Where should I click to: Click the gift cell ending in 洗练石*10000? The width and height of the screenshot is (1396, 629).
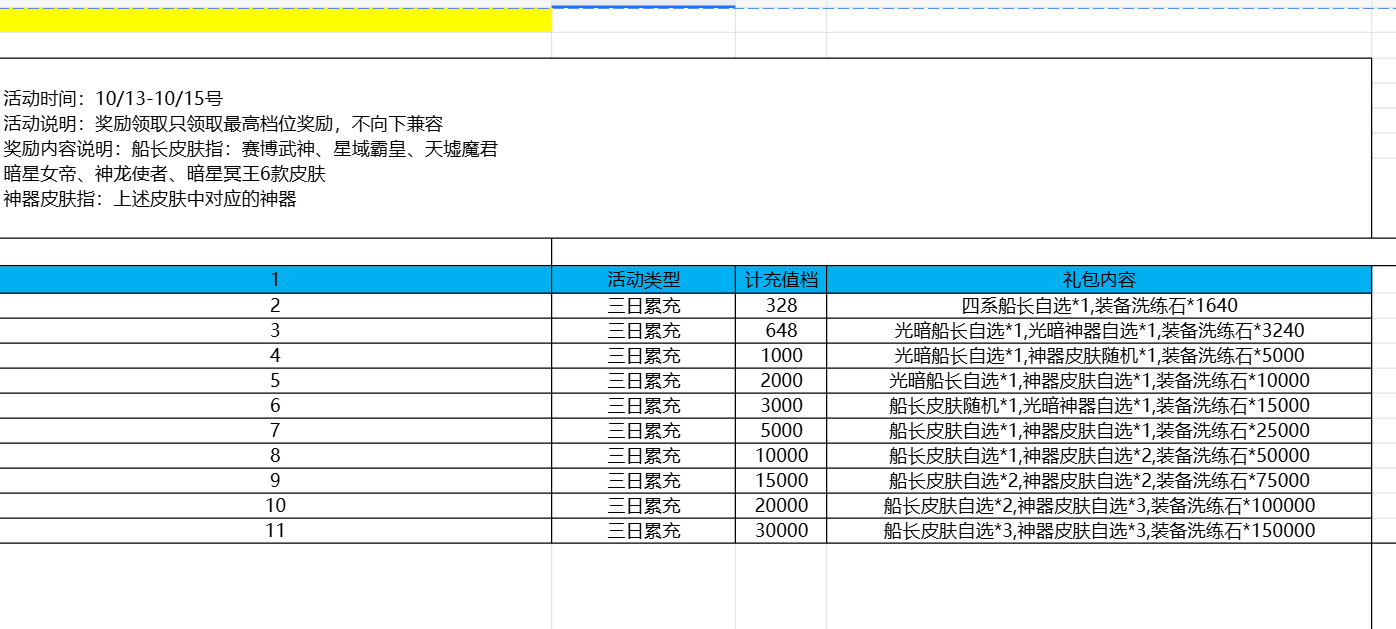[1099, 381]
